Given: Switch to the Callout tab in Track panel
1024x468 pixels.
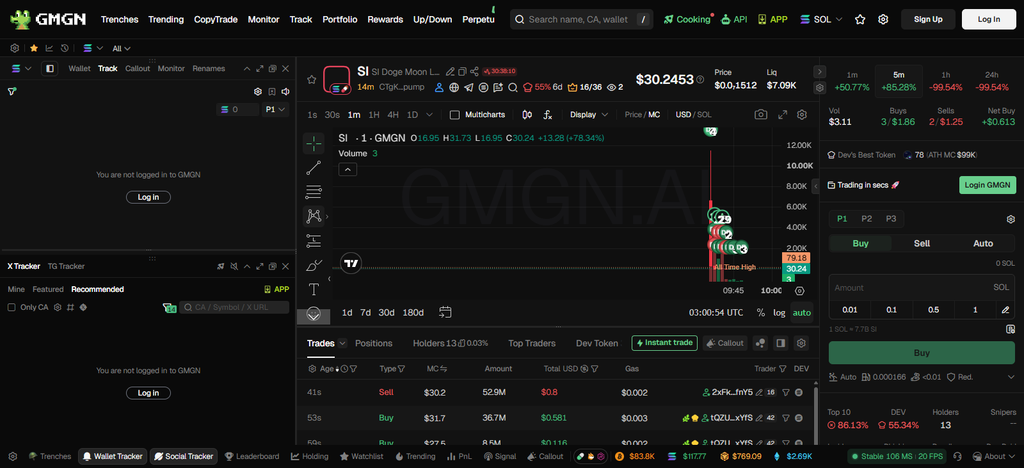Looking at the screenshot, I should 137,68.
